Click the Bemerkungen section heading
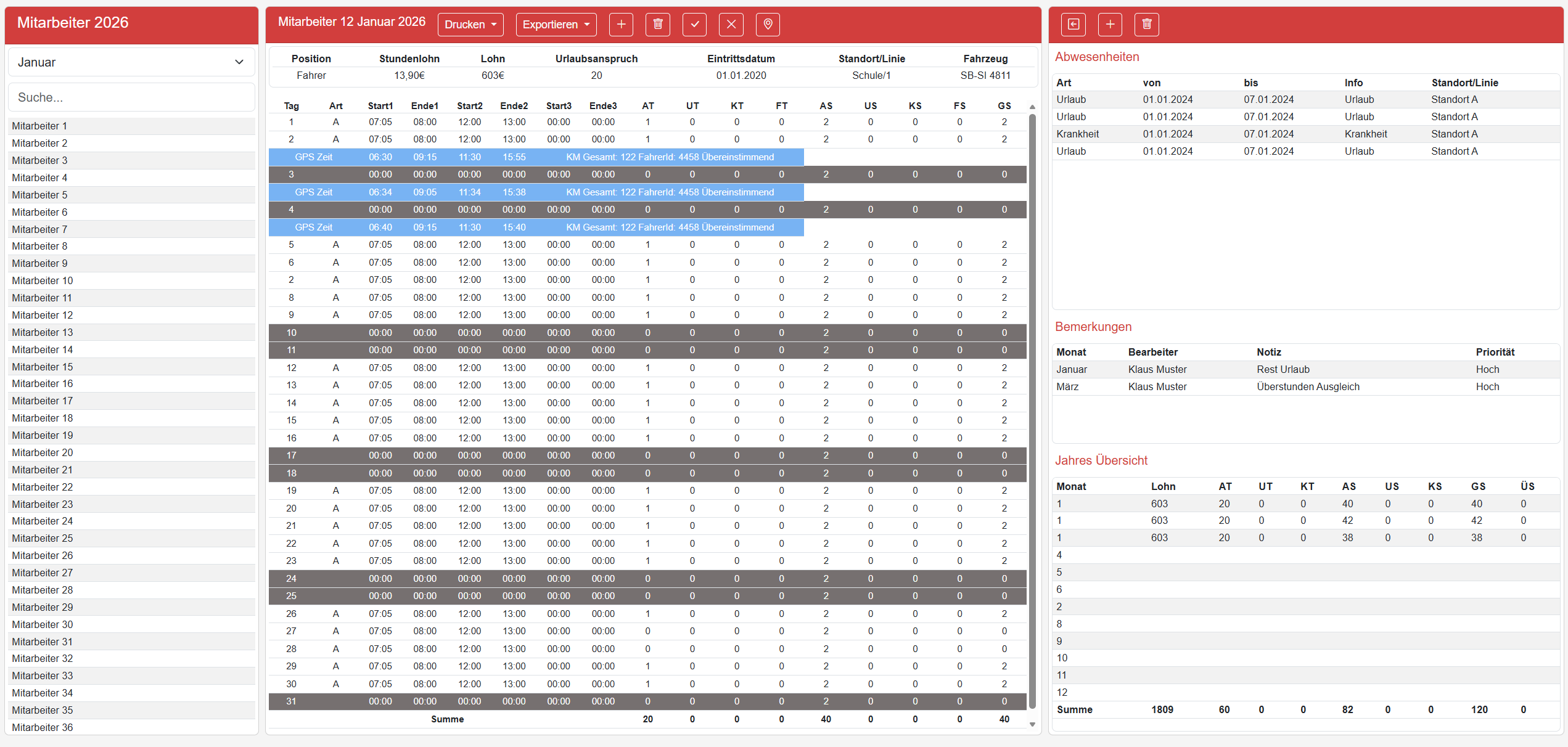Image resolution: width=1568 pixels, height=747 pixels. pyautogui.click(x=1093, y=327)
